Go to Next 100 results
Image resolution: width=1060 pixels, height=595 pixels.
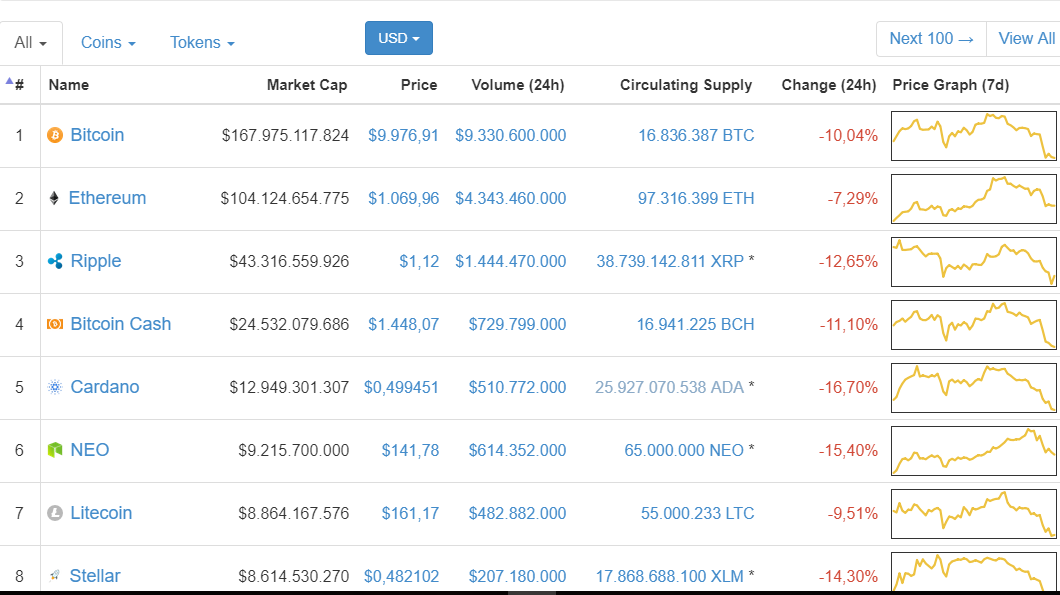(931, 39)
